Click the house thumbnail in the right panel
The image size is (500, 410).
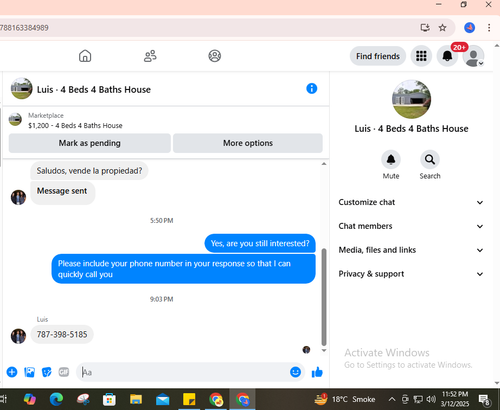click(411, 99)
